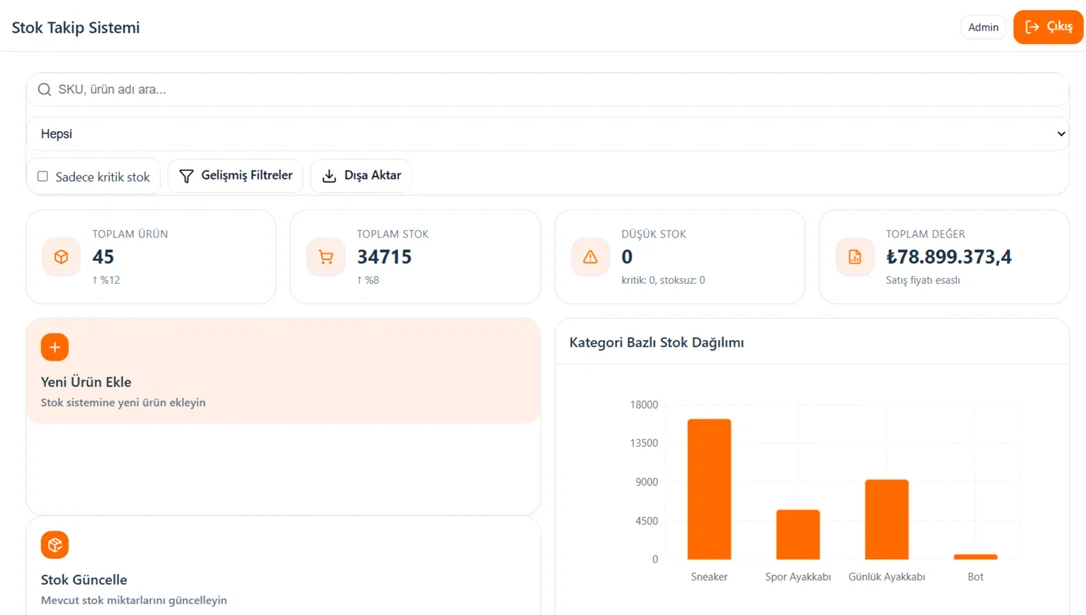
Task: Click the Satış fiyatı esaslı caption
Action: (x=923, y=280)
